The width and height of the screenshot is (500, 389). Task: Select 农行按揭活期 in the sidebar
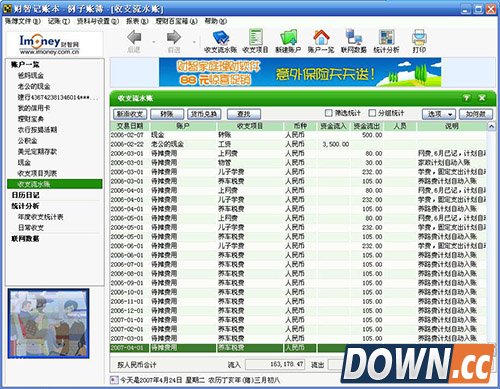tap(37, 130)
